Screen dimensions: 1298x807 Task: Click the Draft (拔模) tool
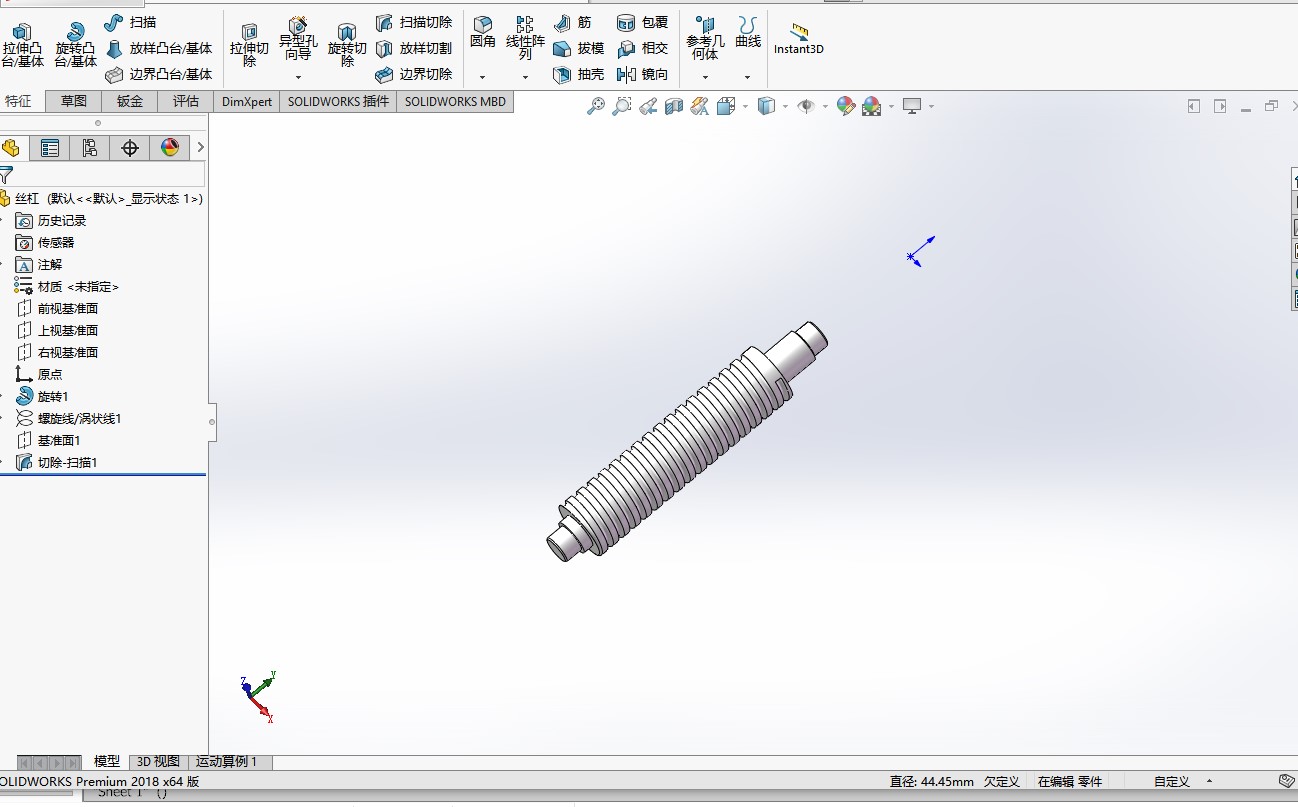click(579, 48)
